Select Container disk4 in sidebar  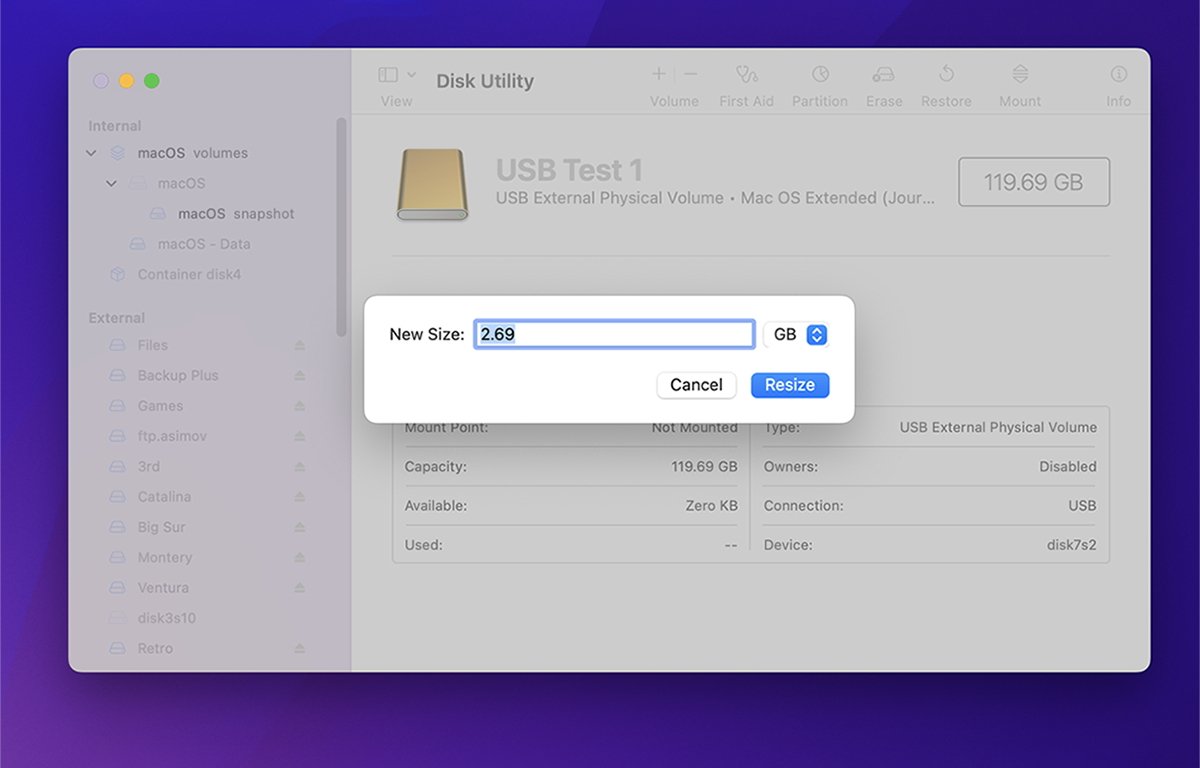tap(189, 274)
